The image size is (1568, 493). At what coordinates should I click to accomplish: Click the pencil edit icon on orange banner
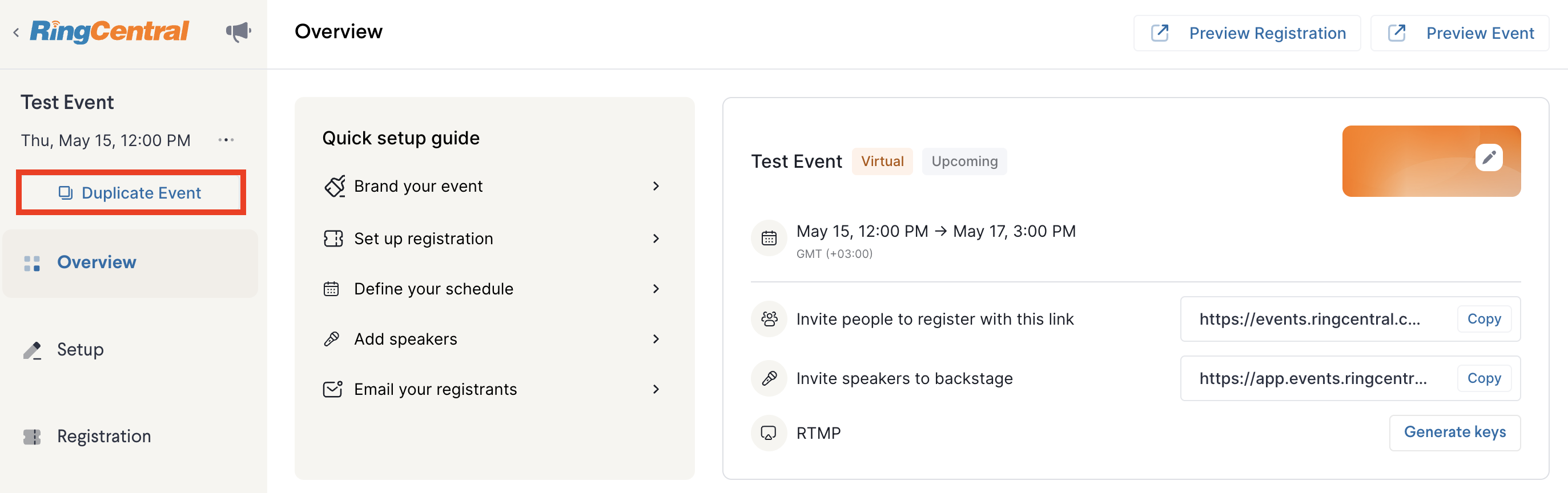tap(1488, 157)
